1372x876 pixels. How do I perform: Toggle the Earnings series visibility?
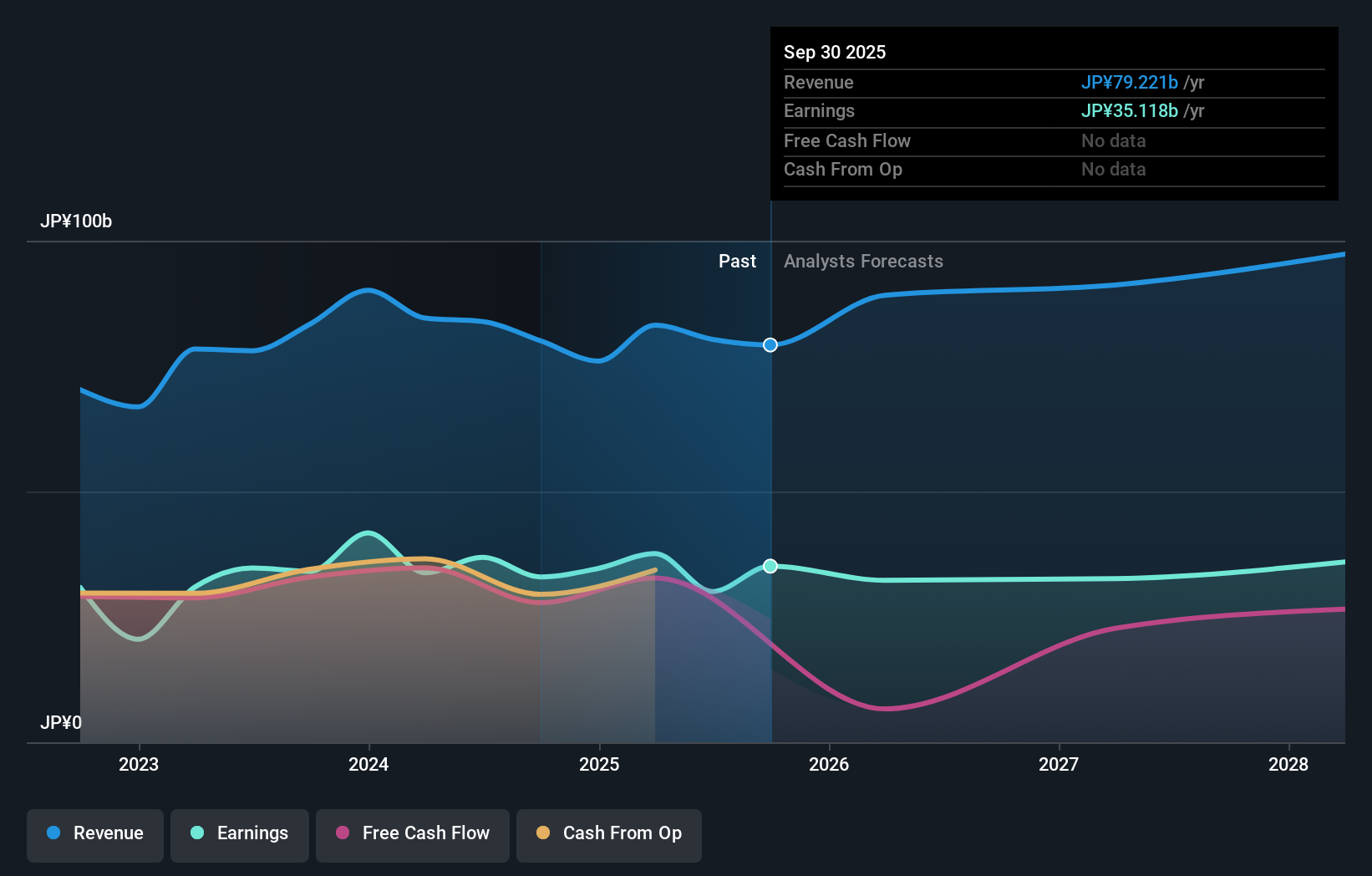[x=240, y=833]
